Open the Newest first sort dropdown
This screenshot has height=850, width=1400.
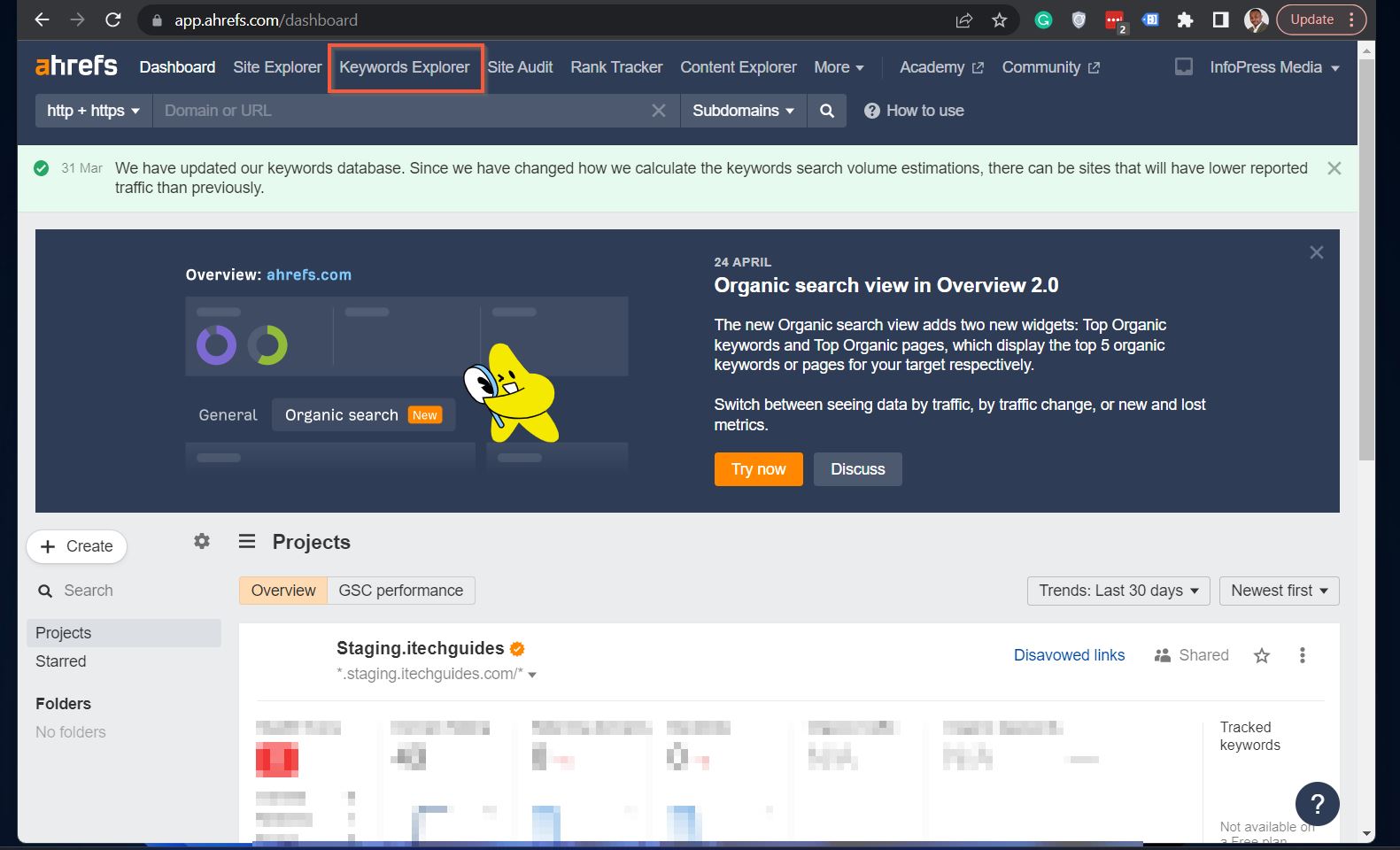(x=1280, y=591)
